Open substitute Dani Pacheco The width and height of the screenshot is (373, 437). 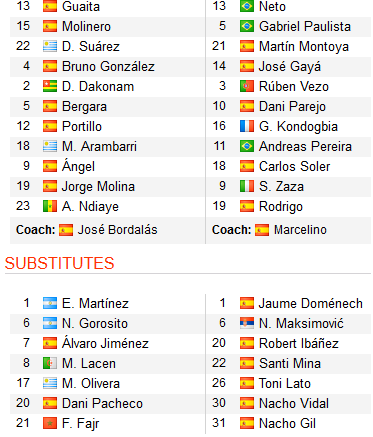tap(102, 403)
